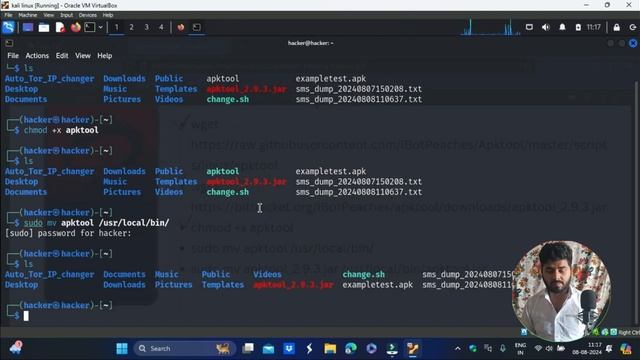The height and width of the screenshot is (360, 640).
Task: Open terminal emulator launcher in Kali panel
Action: coord(90,27)
